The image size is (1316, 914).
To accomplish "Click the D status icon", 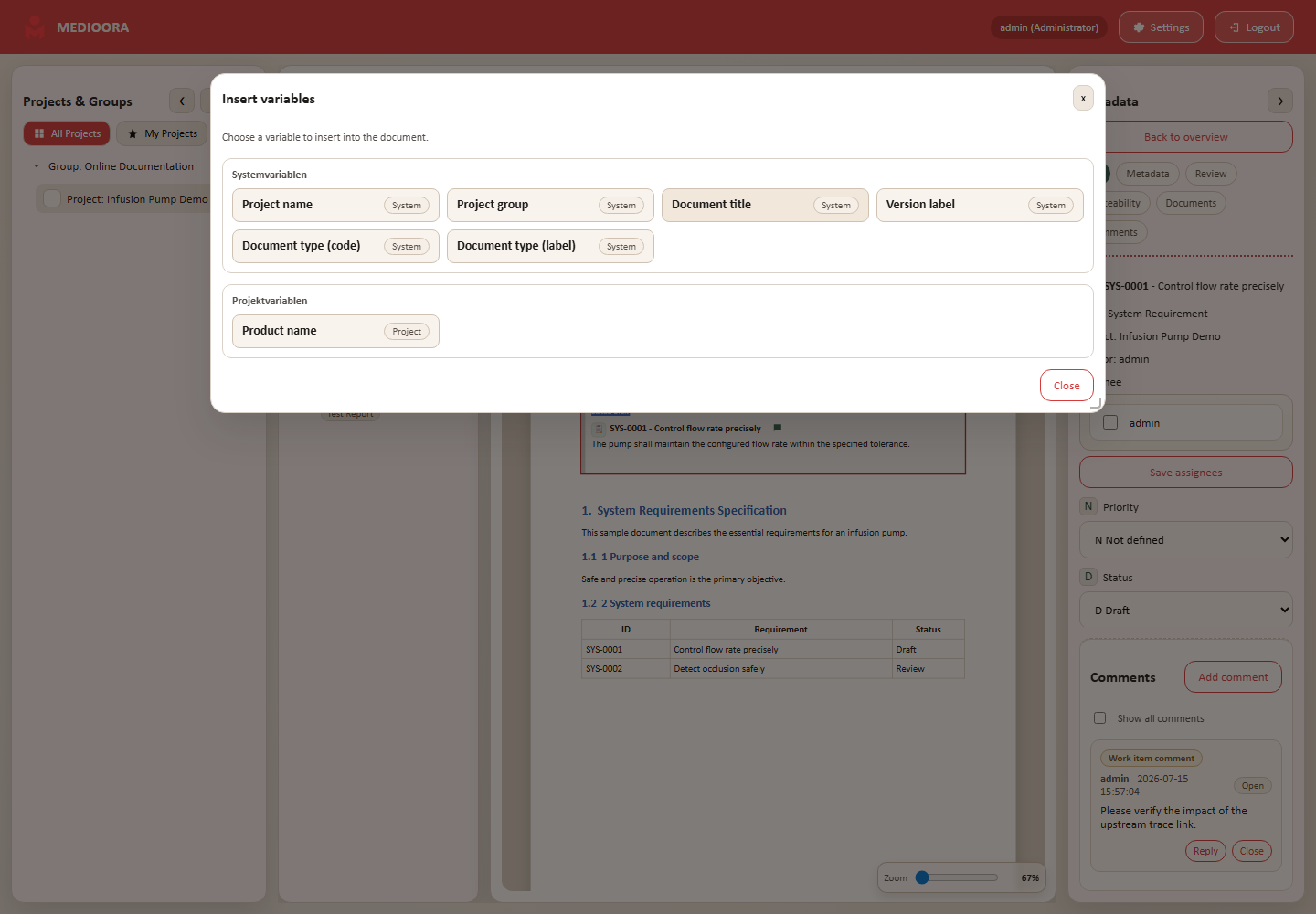I will pyautogui.click(x=1088, y=577).
